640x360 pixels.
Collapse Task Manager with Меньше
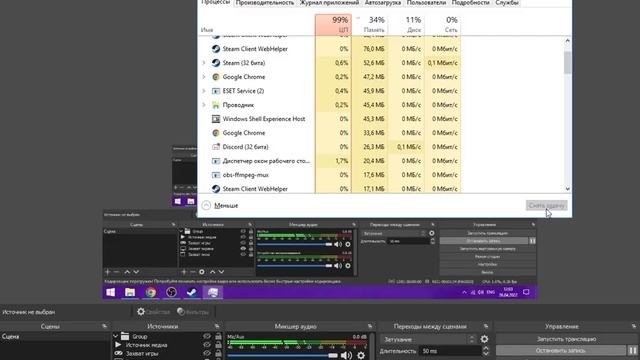click(x=220, y=205)
